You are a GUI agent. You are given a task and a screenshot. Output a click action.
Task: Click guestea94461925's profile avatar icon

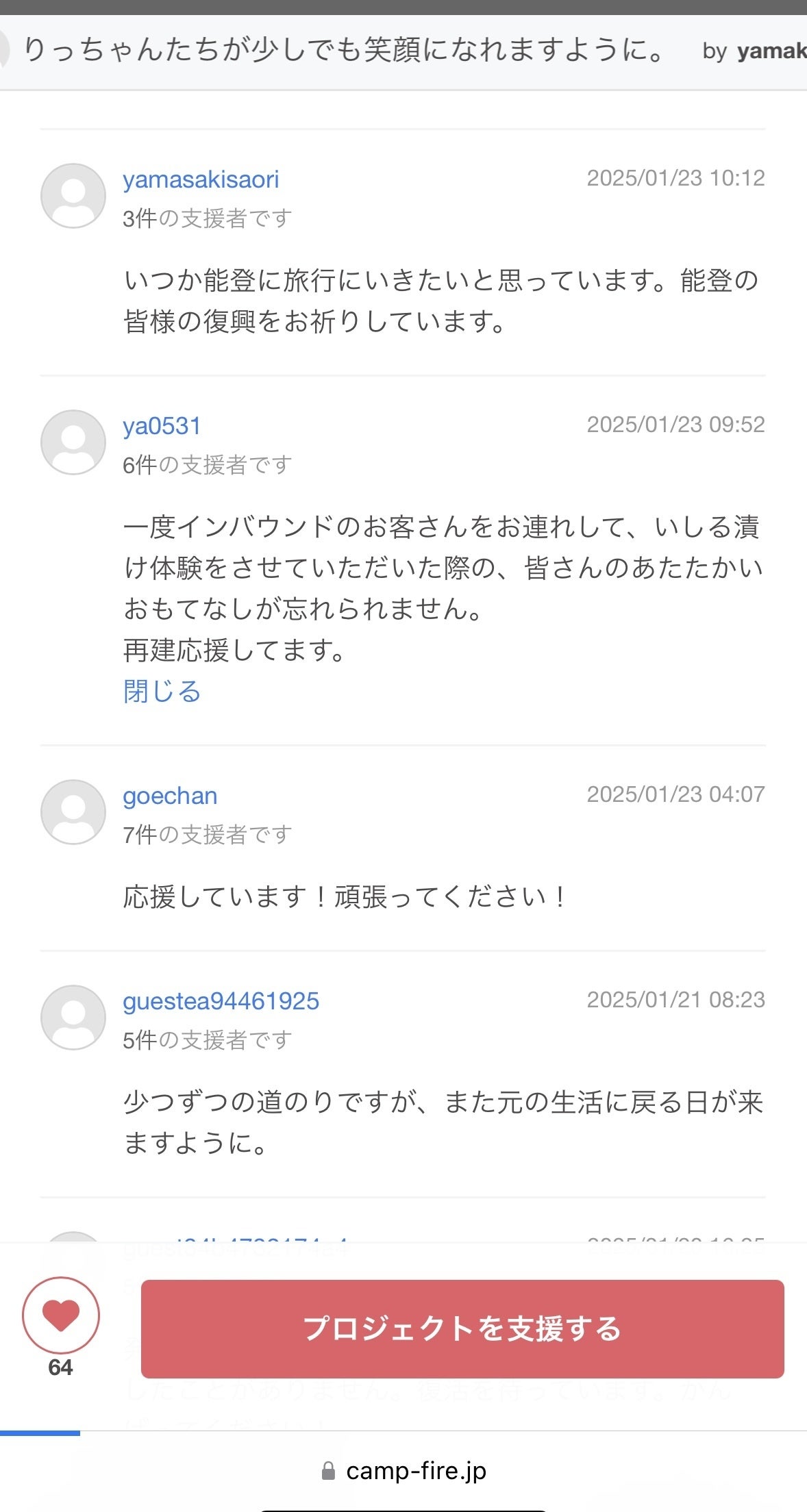[73, 1018]
